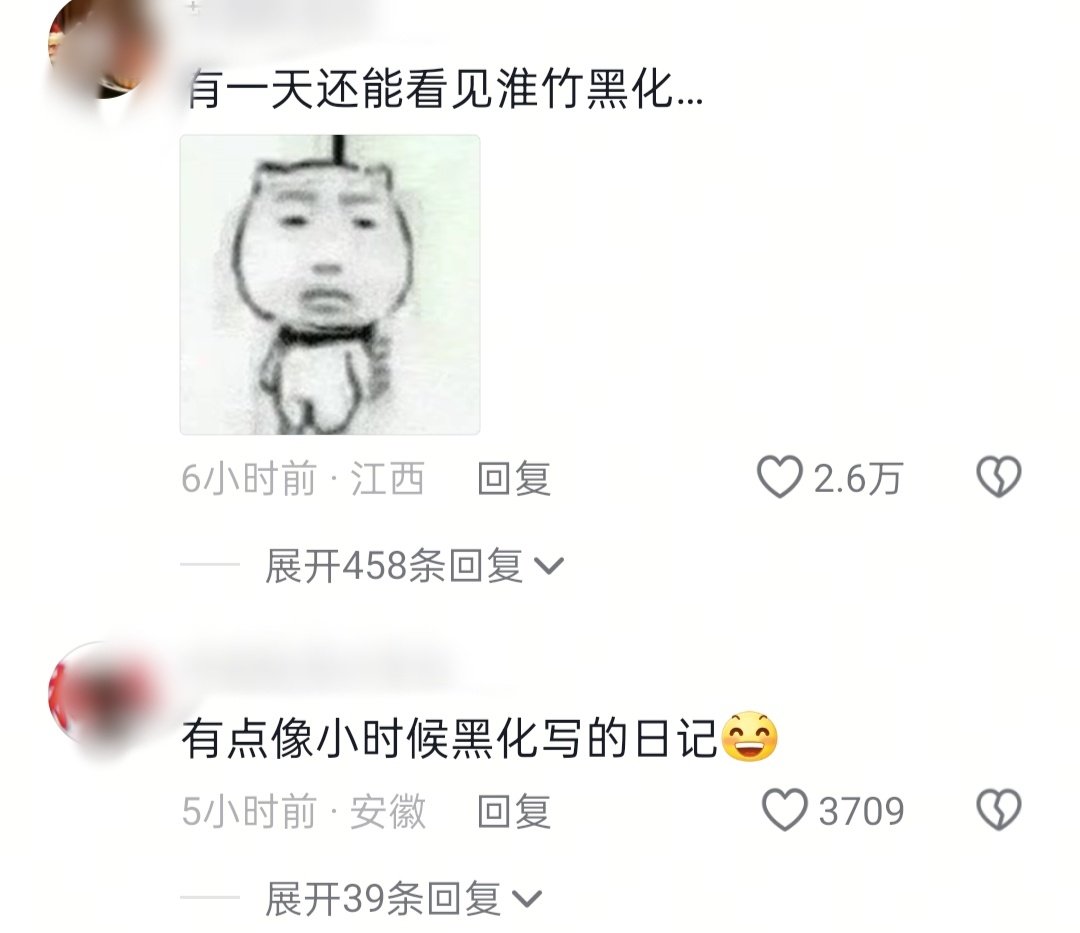Image resolution: width=1080 pixels, height=933 pixels.
Task: Tap the 2.6万 like count number
Action: (858, 479)
